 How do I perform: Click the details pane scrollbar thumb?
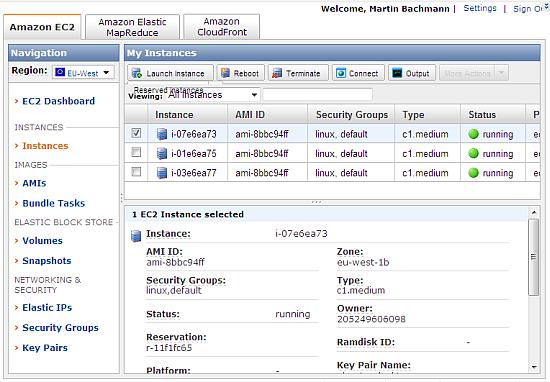[534, 257]
